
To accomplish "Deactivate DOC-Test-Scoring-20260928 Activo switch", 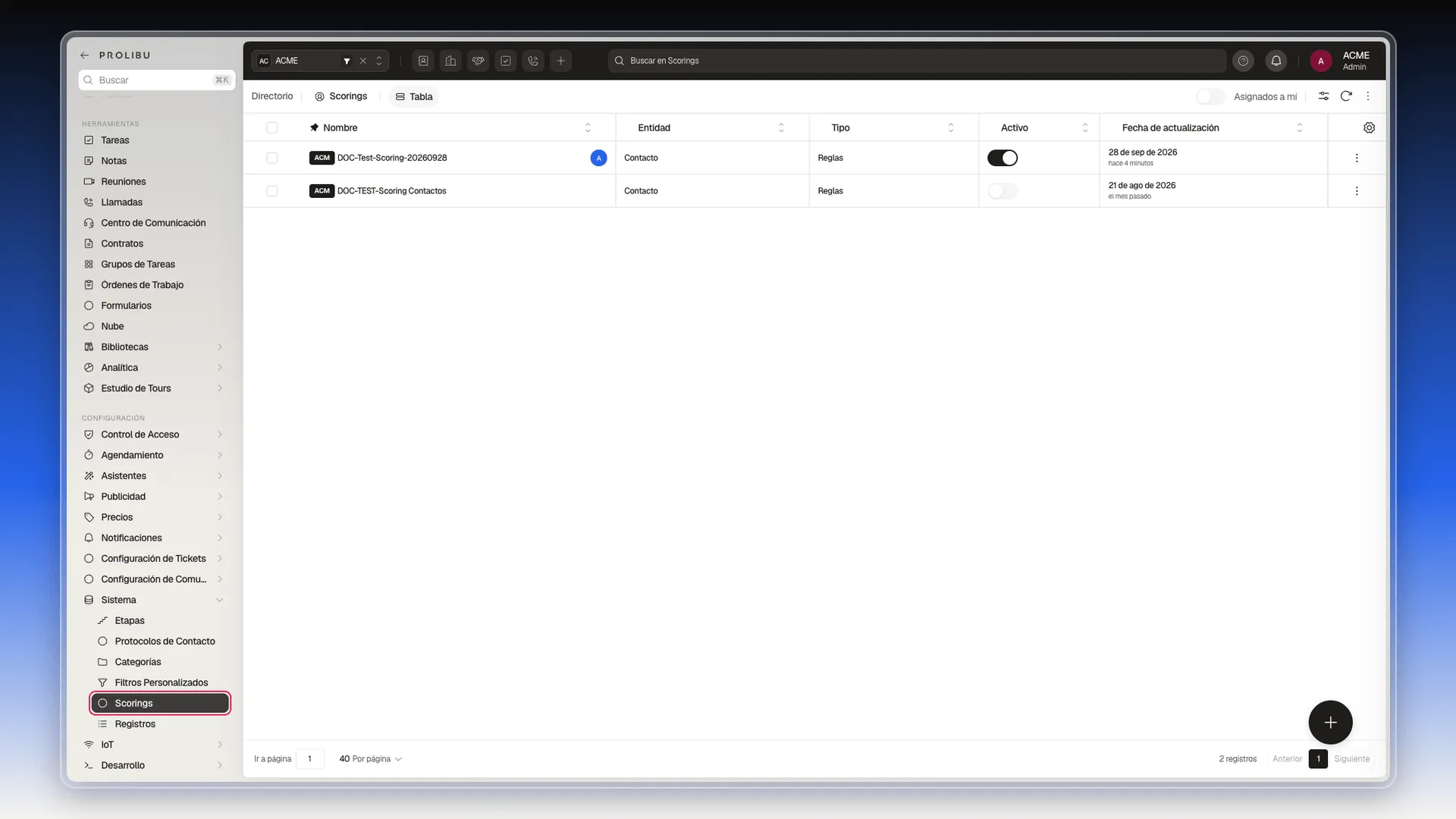I will coord(1003,158).
